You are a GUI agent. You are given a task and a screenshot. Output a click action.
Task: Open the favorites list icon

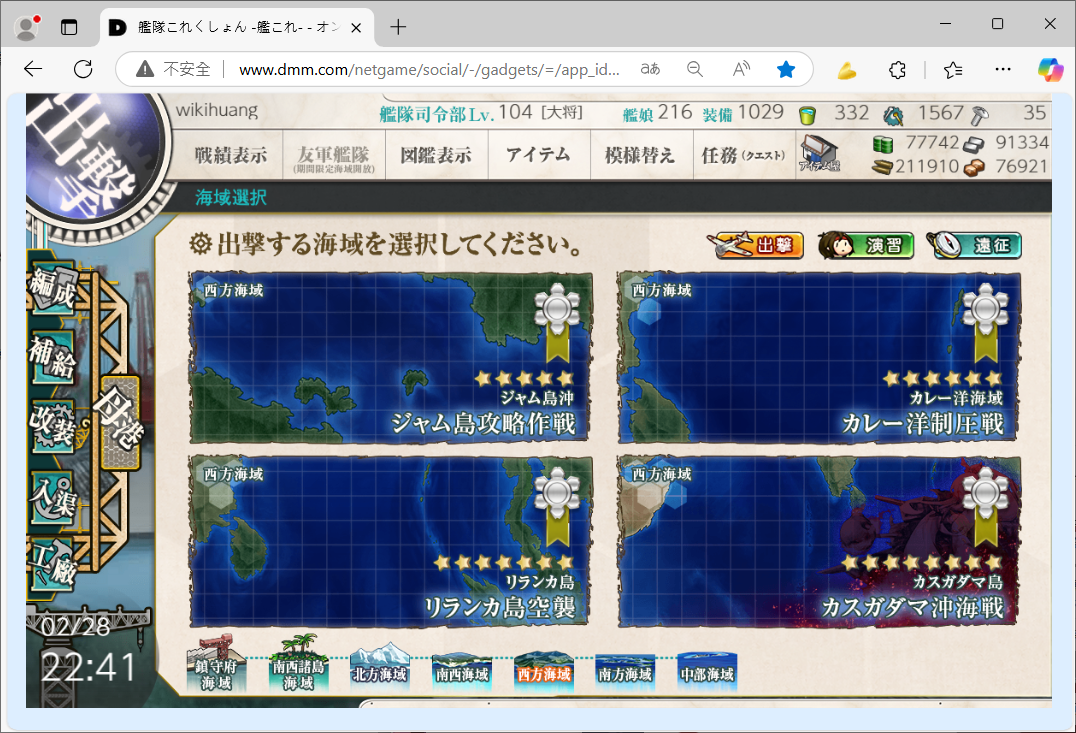pos(952,69)
